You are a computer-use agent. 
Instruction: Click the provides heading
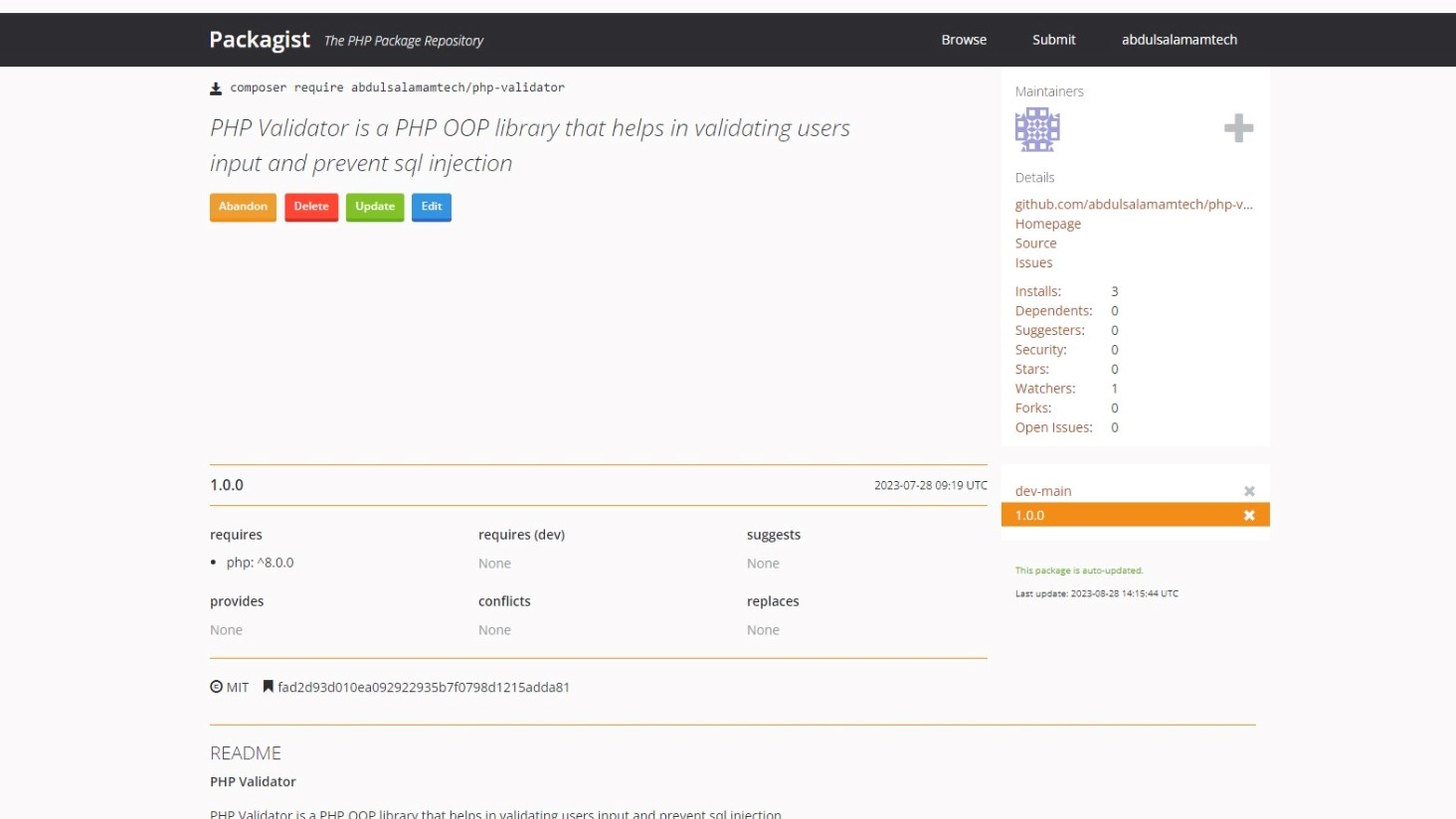point(237,601)
